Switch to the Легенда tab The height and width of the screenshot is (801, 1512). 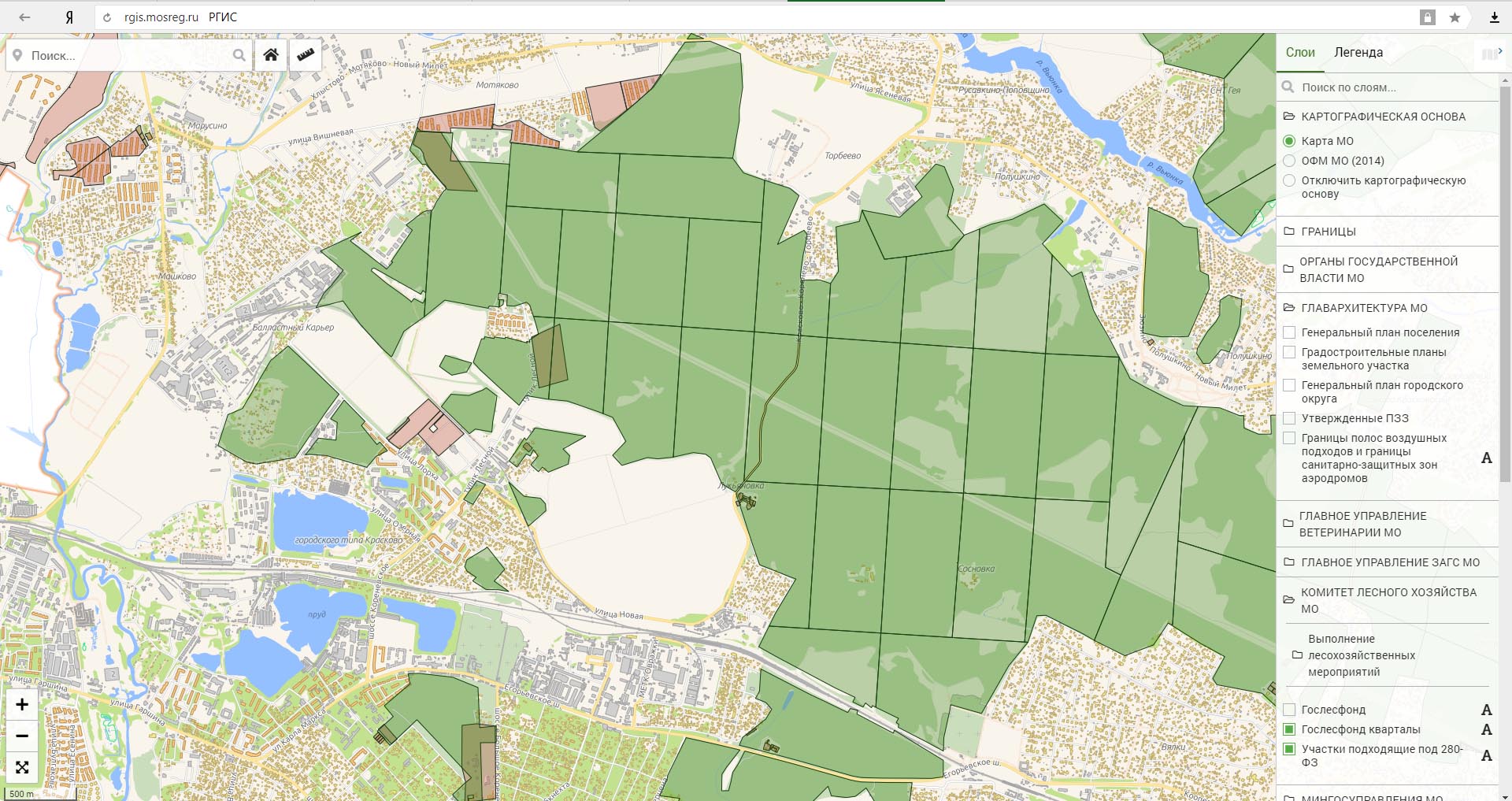1358,53
